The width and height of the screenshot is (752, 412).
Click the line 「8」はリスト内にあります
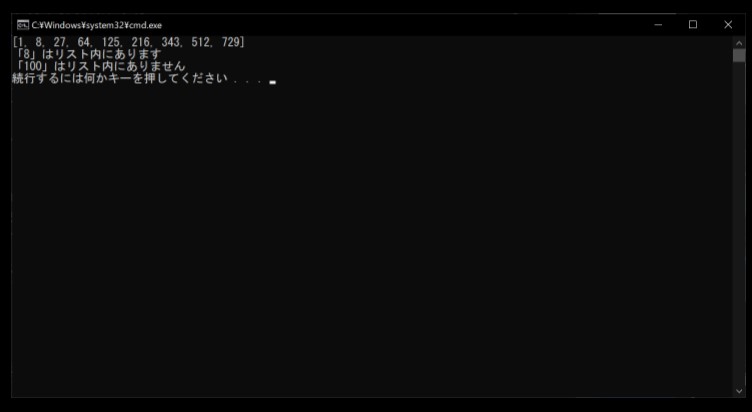[87, 54]
